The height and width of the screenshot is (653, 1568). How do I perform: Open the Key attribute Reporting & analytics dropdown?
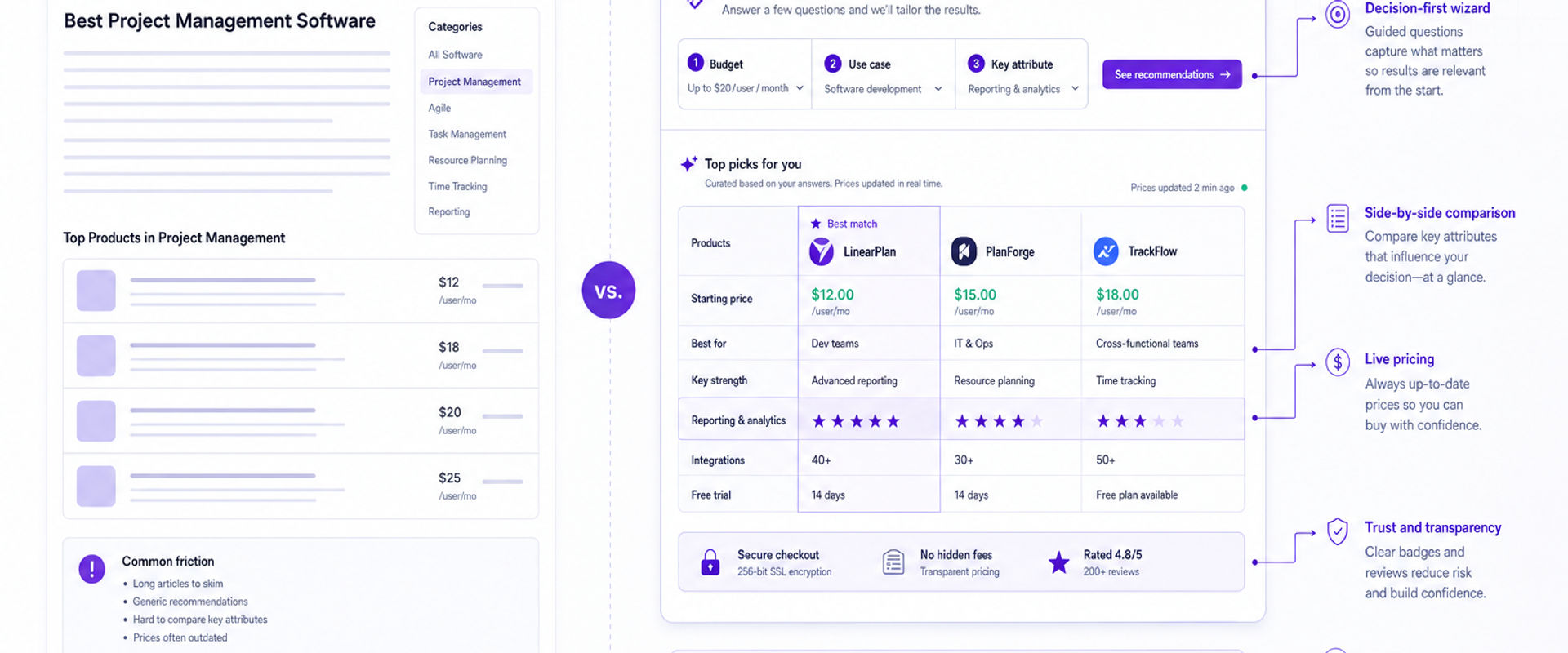1023,89
